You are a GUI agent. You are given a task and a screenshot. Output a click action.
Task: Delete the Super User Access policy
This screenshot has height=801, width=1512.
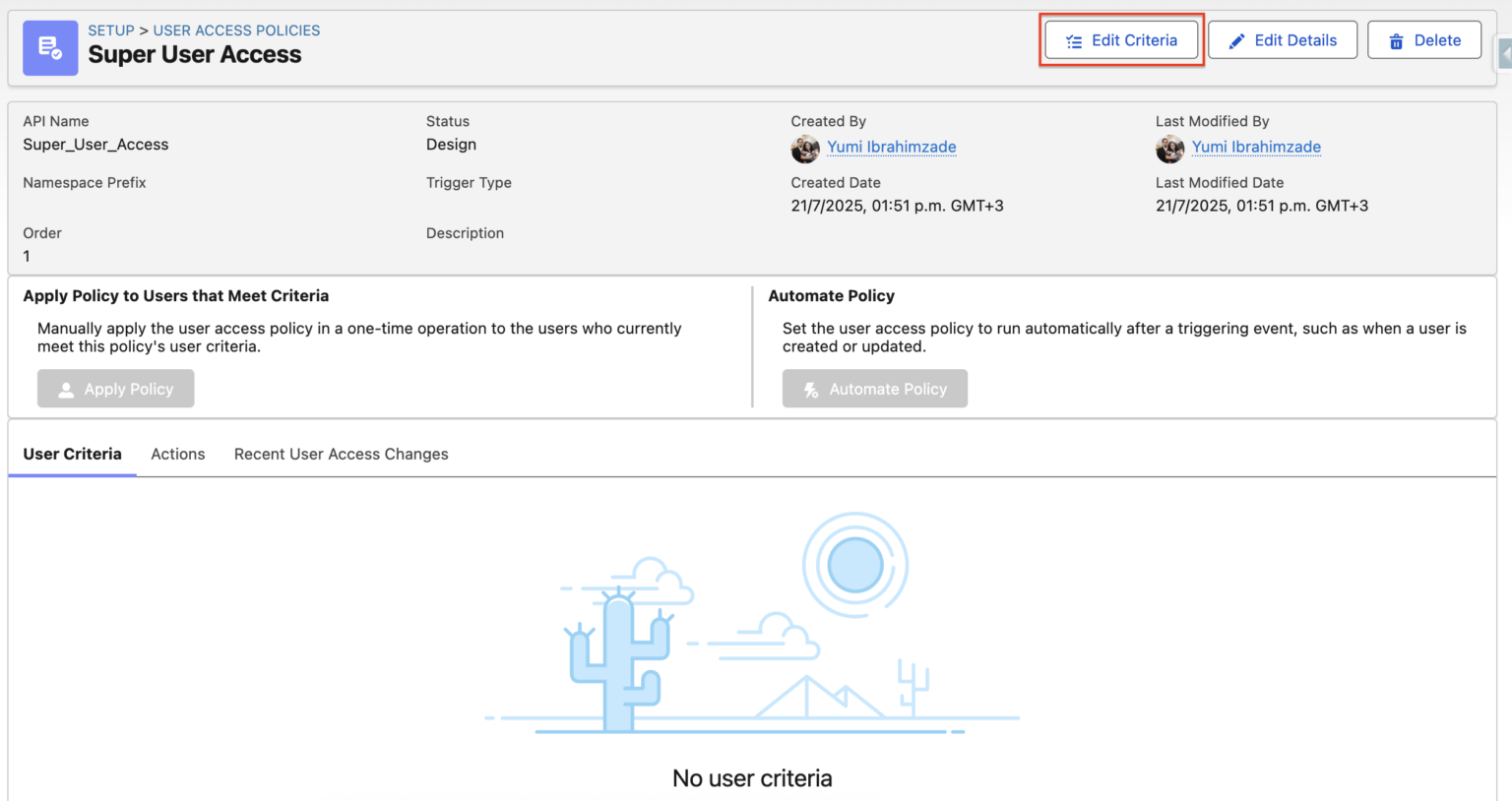(x=1424, y=40)
